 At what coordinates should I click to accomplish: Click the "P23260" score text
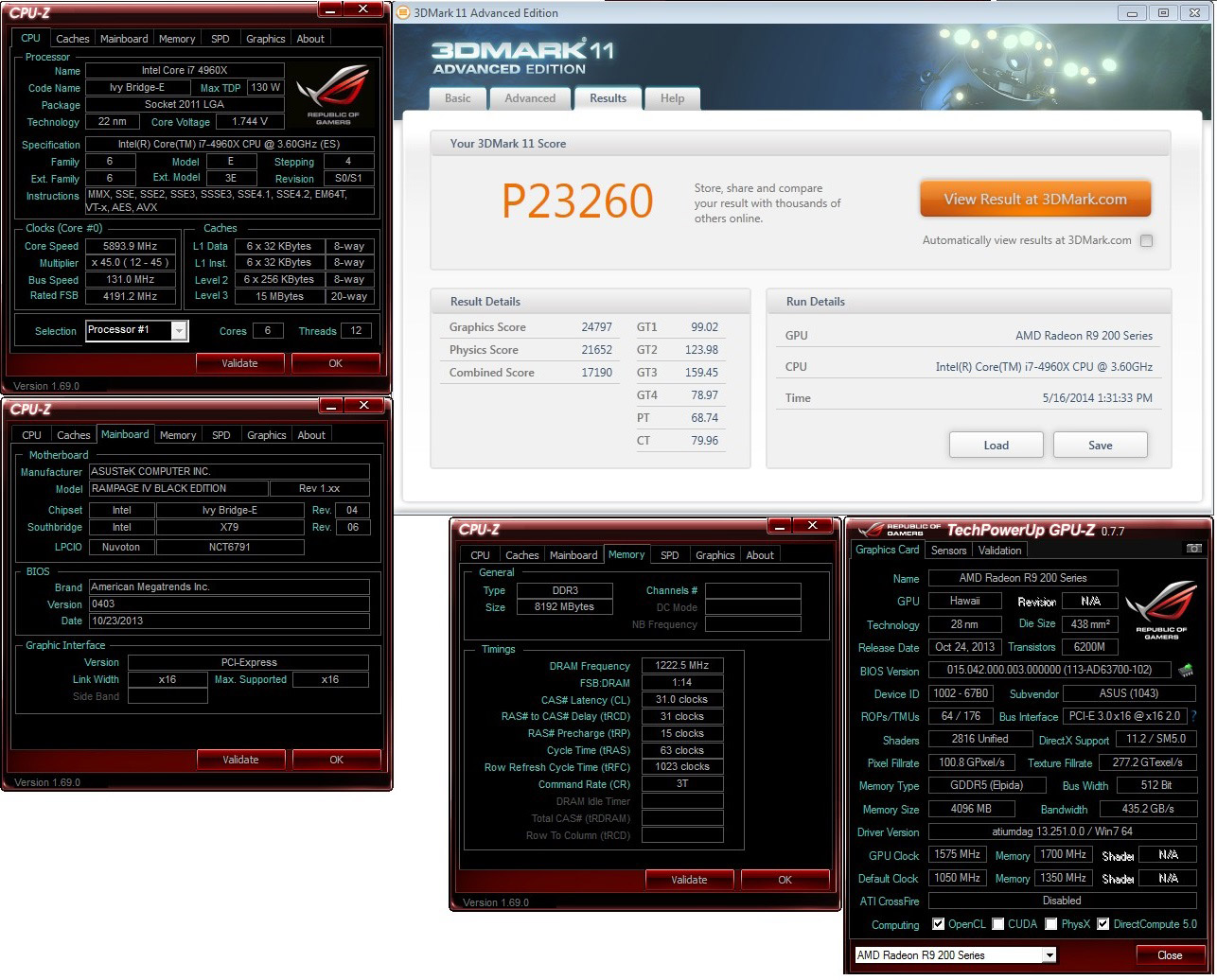click(x=577, y=201)
